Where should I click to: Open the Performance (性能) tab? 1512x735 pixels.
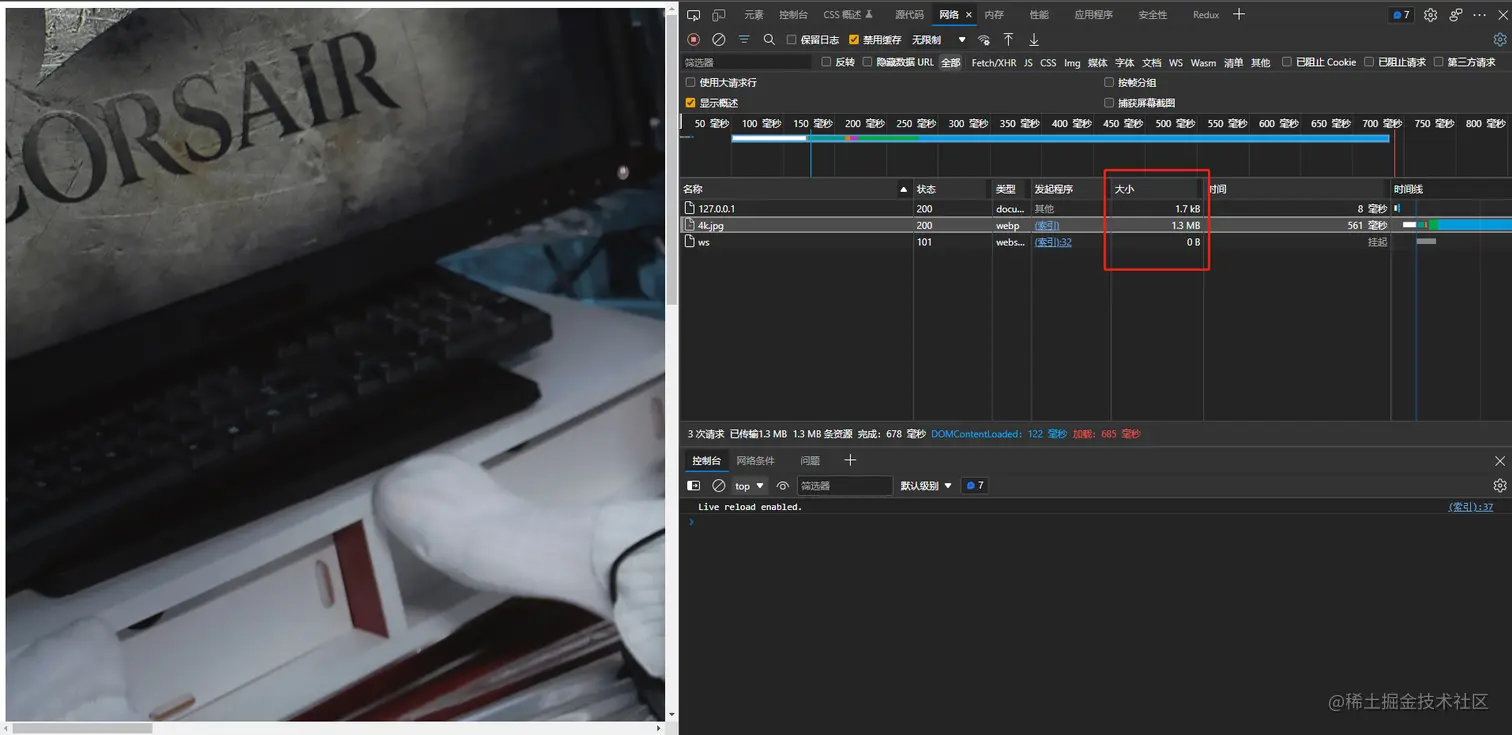(1039, 15)
